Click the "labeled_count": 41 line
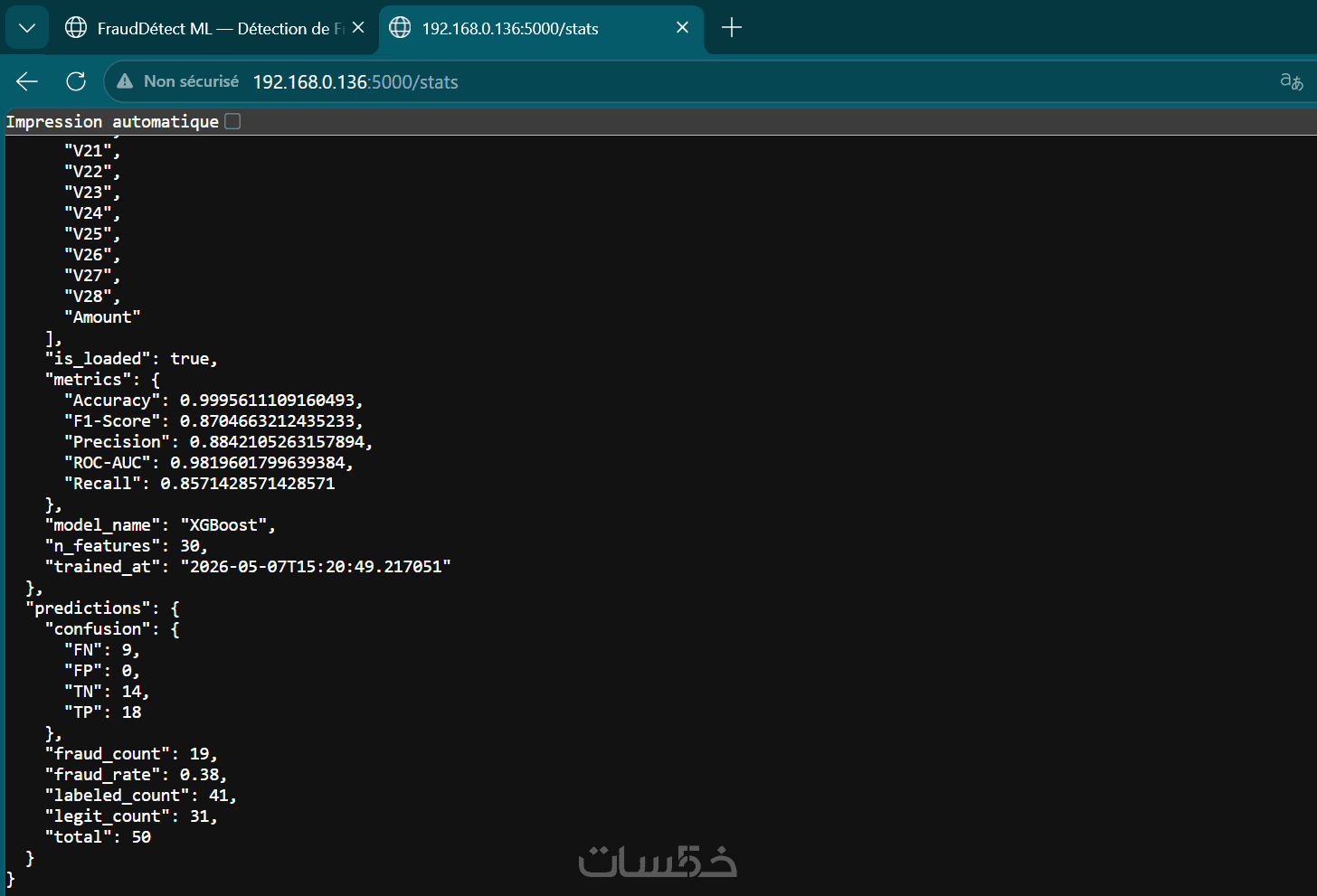 tap(141, 796)
